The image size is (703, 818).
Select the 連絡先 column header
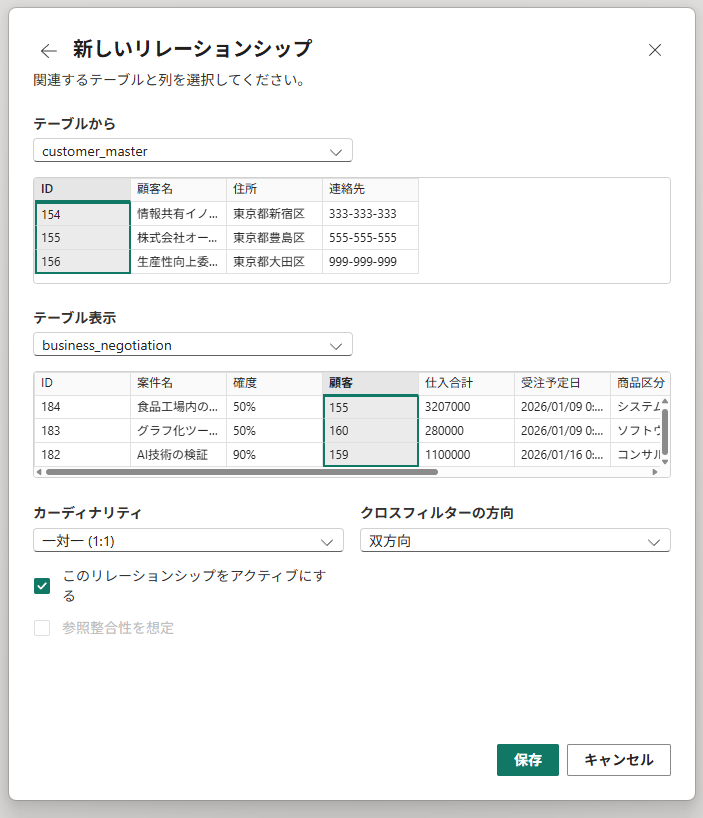point(370,189)
